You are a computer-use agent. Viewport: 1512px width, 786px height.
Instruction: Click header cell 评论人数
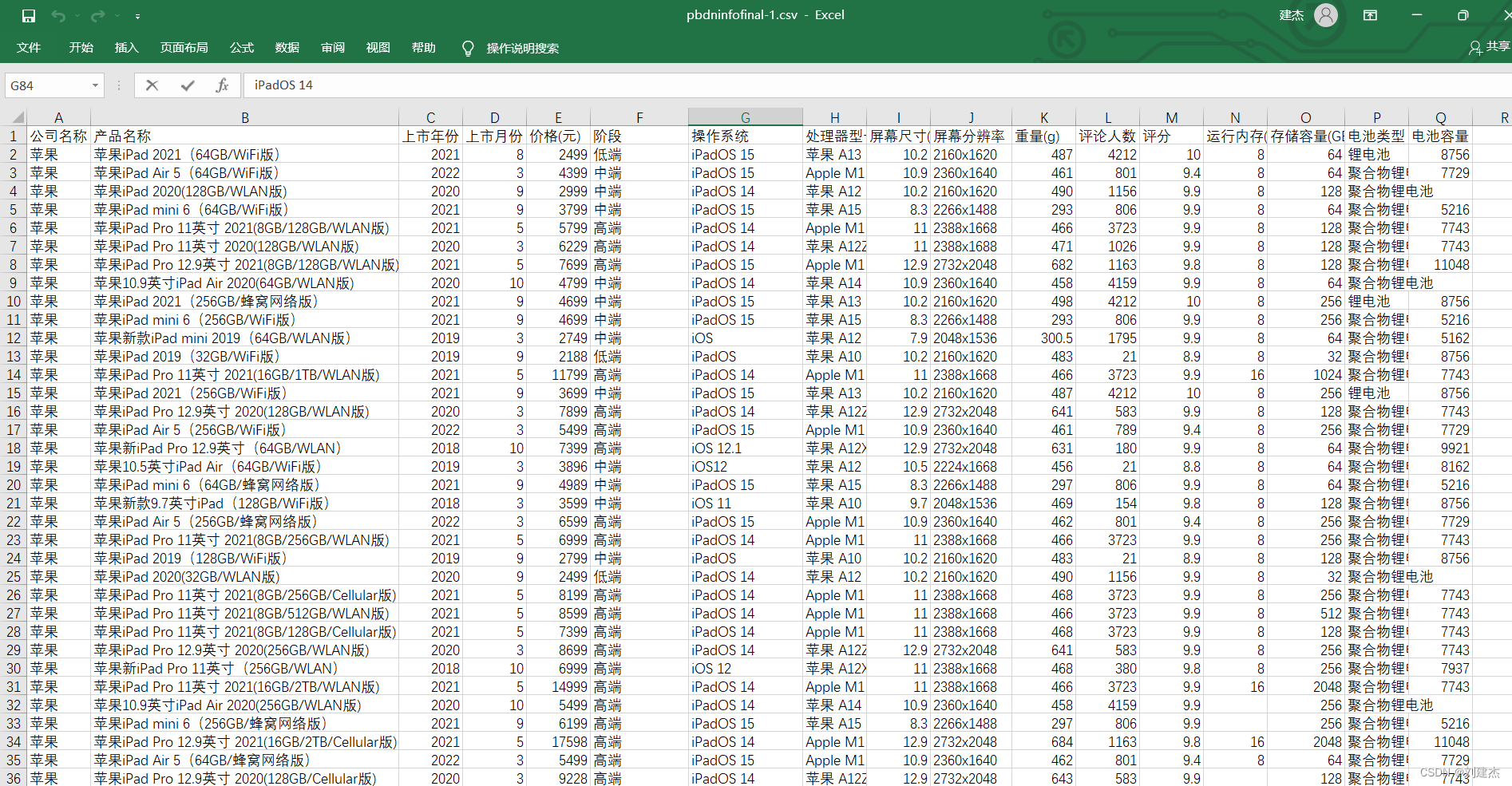pos(1108,136)
